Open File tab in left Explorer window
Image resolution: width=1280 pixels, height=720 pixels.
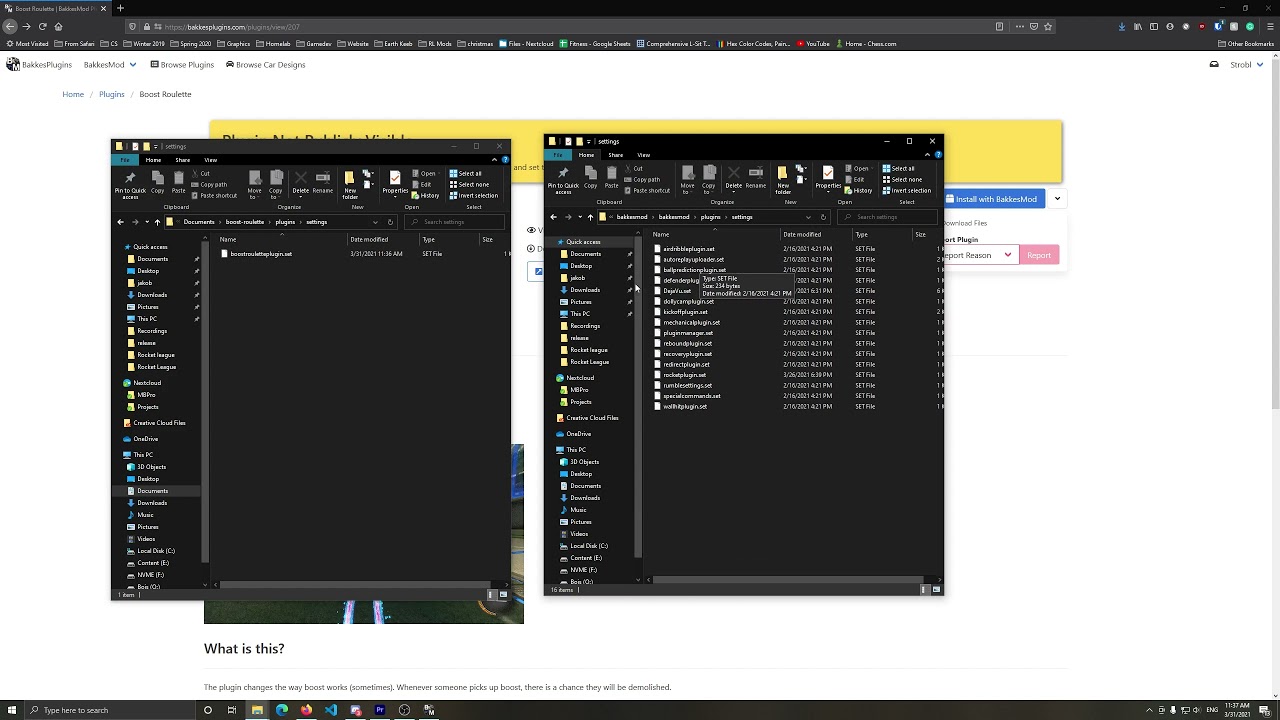click(x=125, y=160)
